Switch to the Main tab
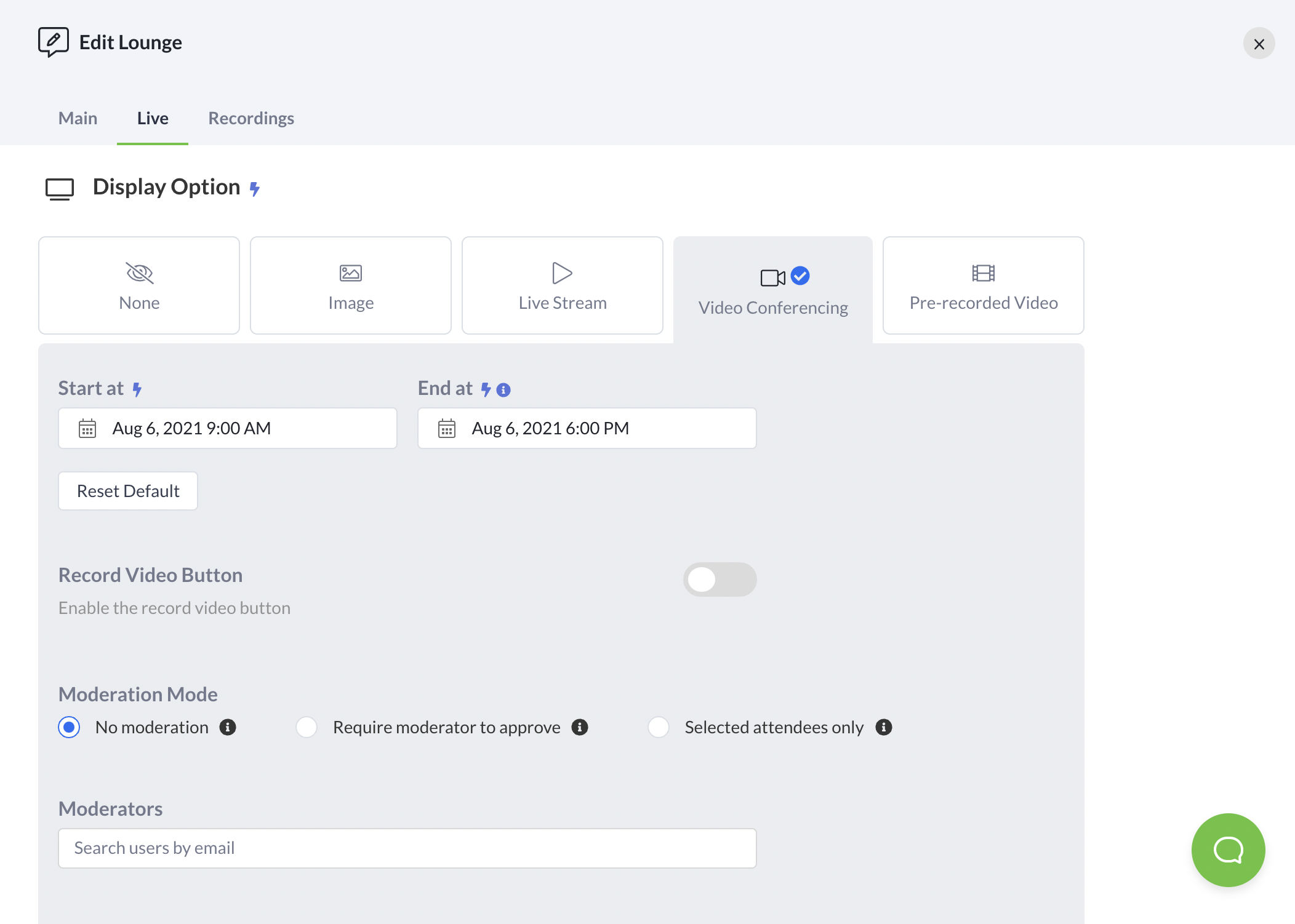 78,118
